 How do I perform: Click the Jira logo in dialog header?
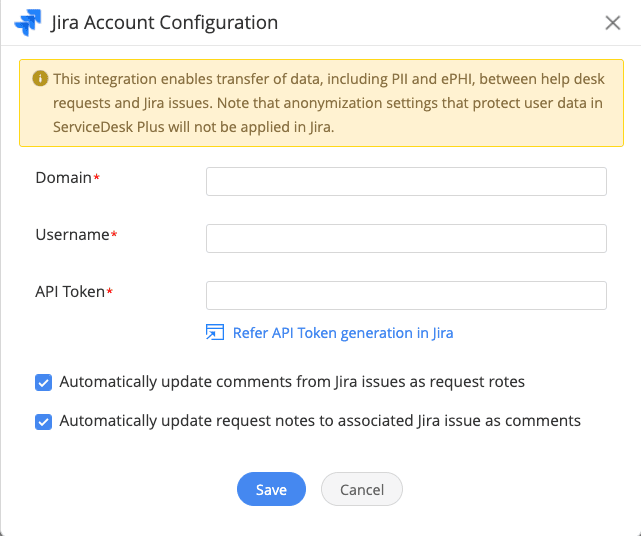(28, 22)
